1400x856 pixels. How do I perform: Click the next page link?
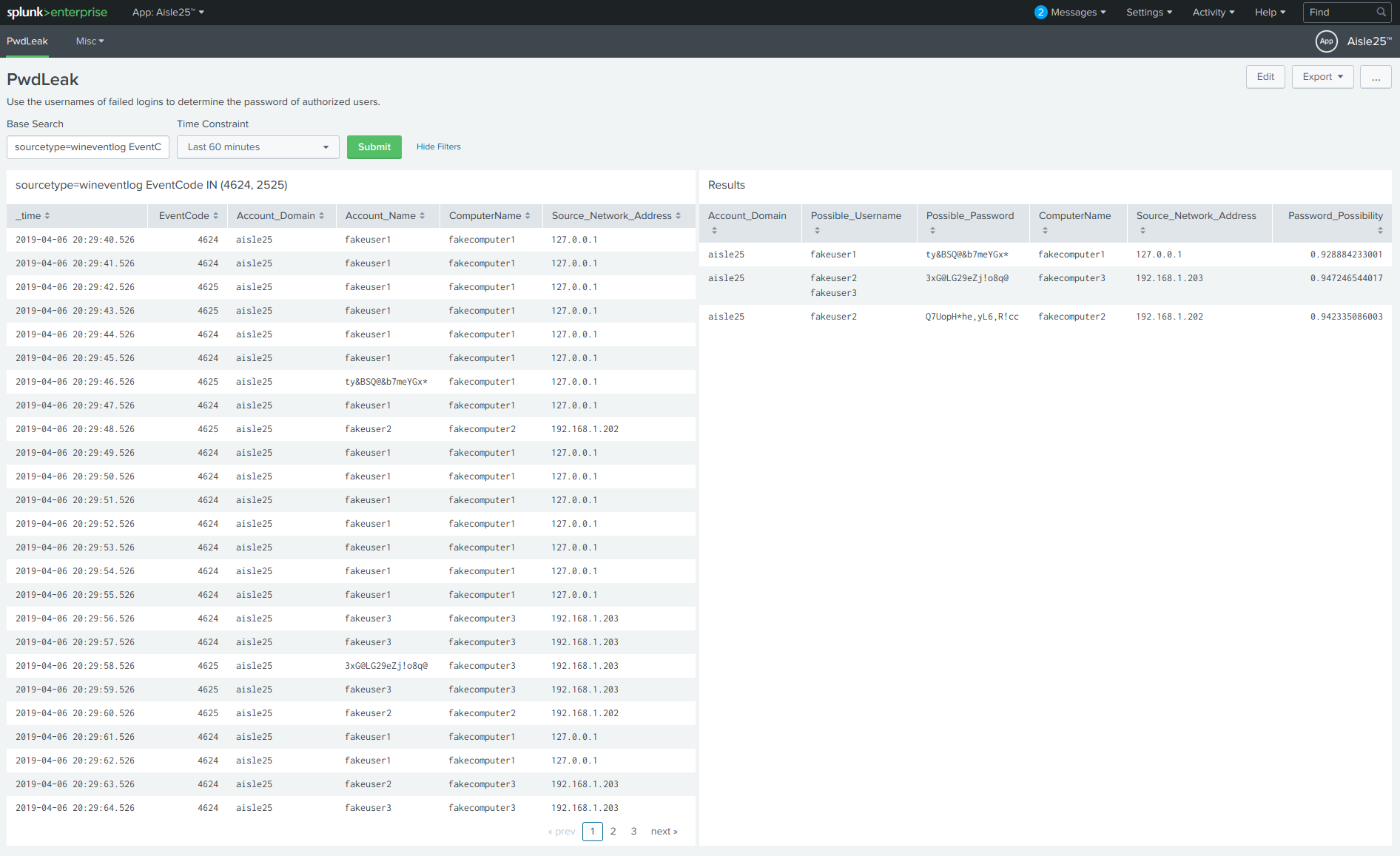[664, 832]
